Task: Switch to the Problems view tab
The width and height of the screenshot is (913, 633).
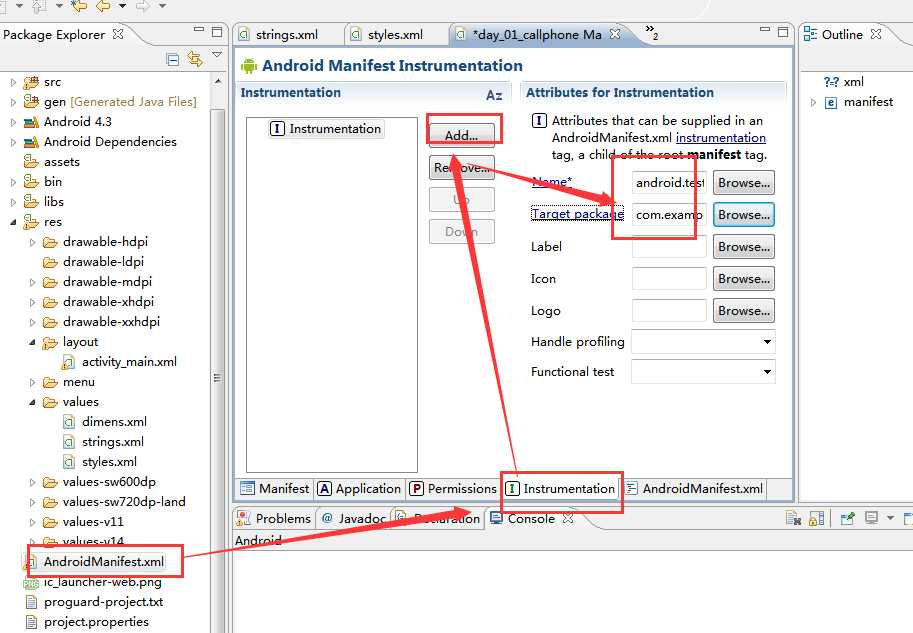Action: [x=274, y=518]
